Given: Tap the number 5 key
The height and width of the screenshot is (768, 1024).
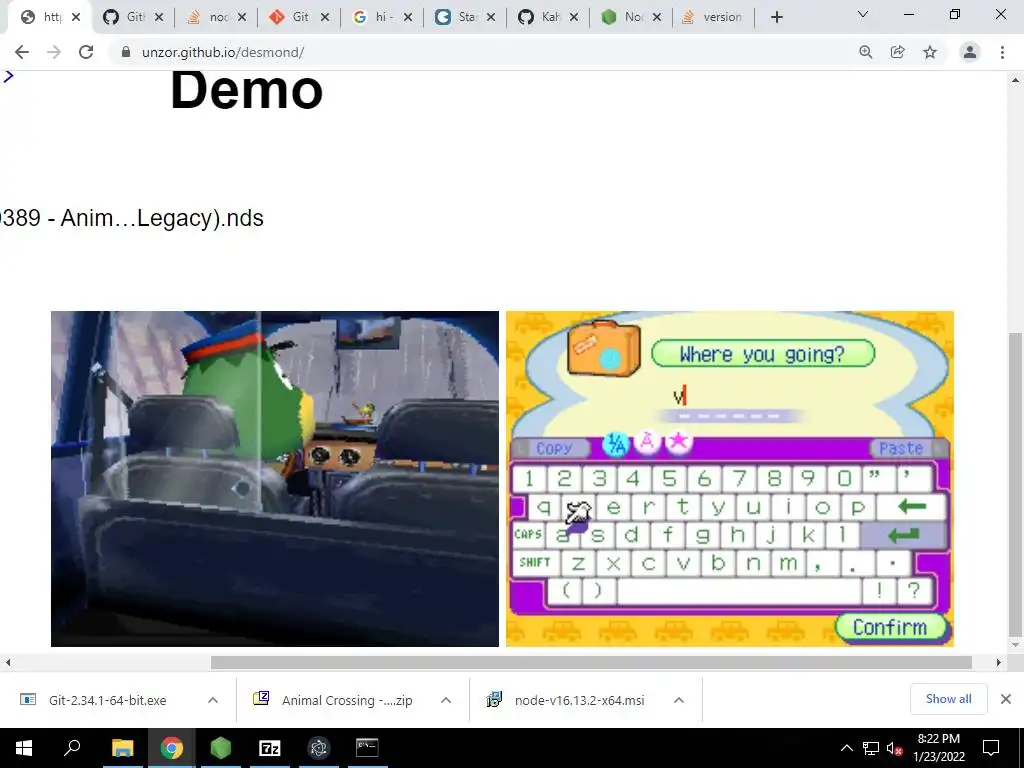Looking at the screenshot, I should [669, 479].
